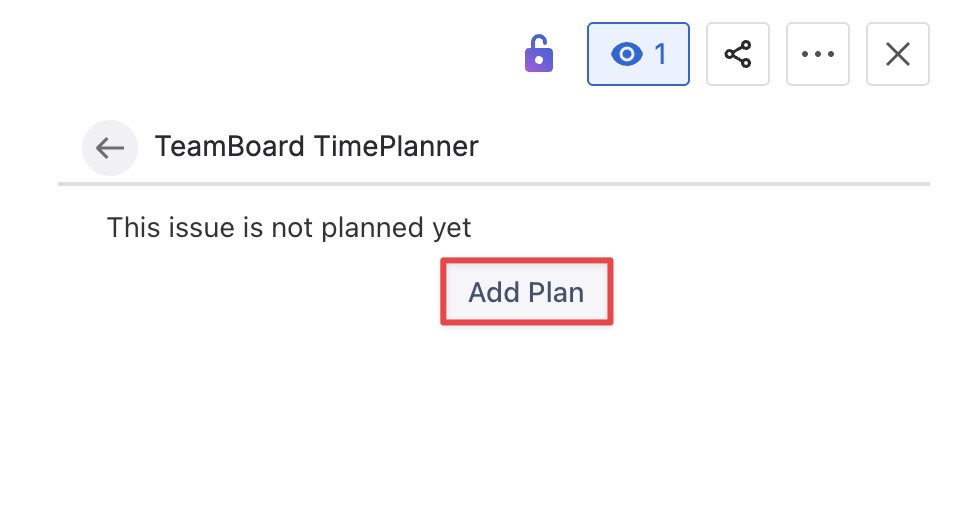Click the watcher count number 1

pyautogui.click(x=660, y=54)
